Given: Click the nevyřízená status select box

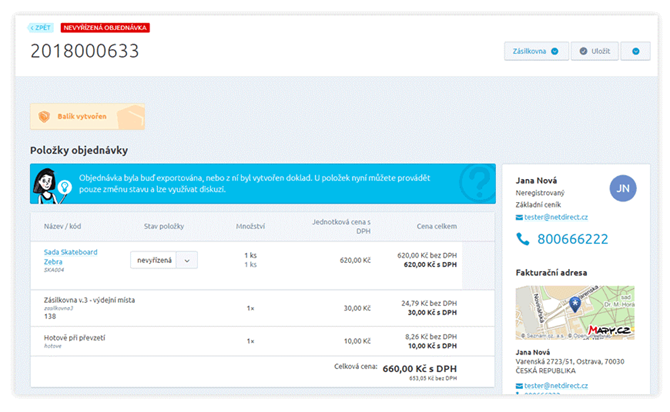Looking at the screenshot, I should 154,260.
